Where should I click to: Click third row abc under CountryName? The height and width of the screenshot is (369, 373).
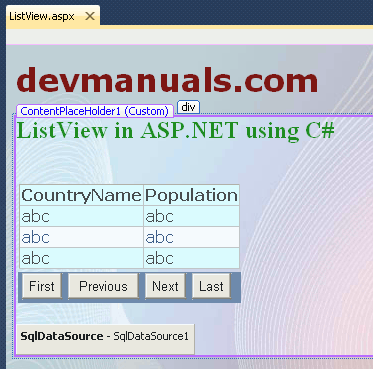[x=82, y=258]
